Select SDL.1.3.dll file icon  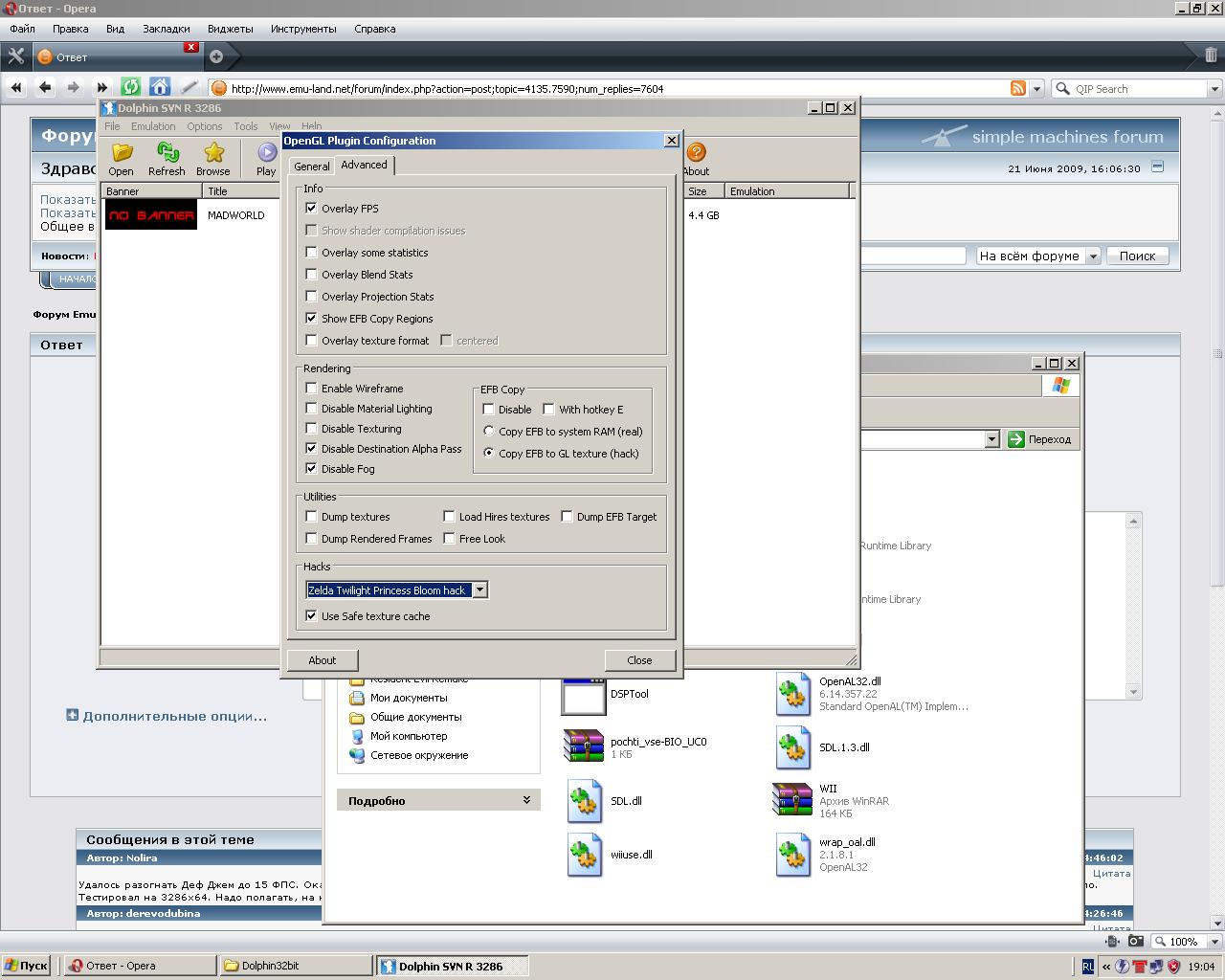pos(792,748)
